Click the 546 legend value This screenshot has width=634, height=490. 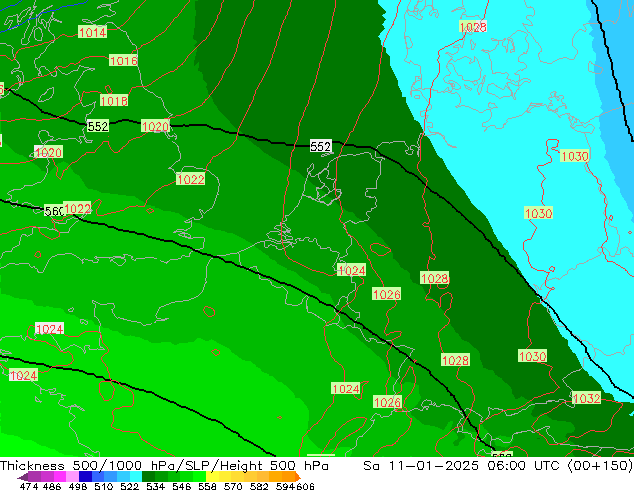coord(182,486)
